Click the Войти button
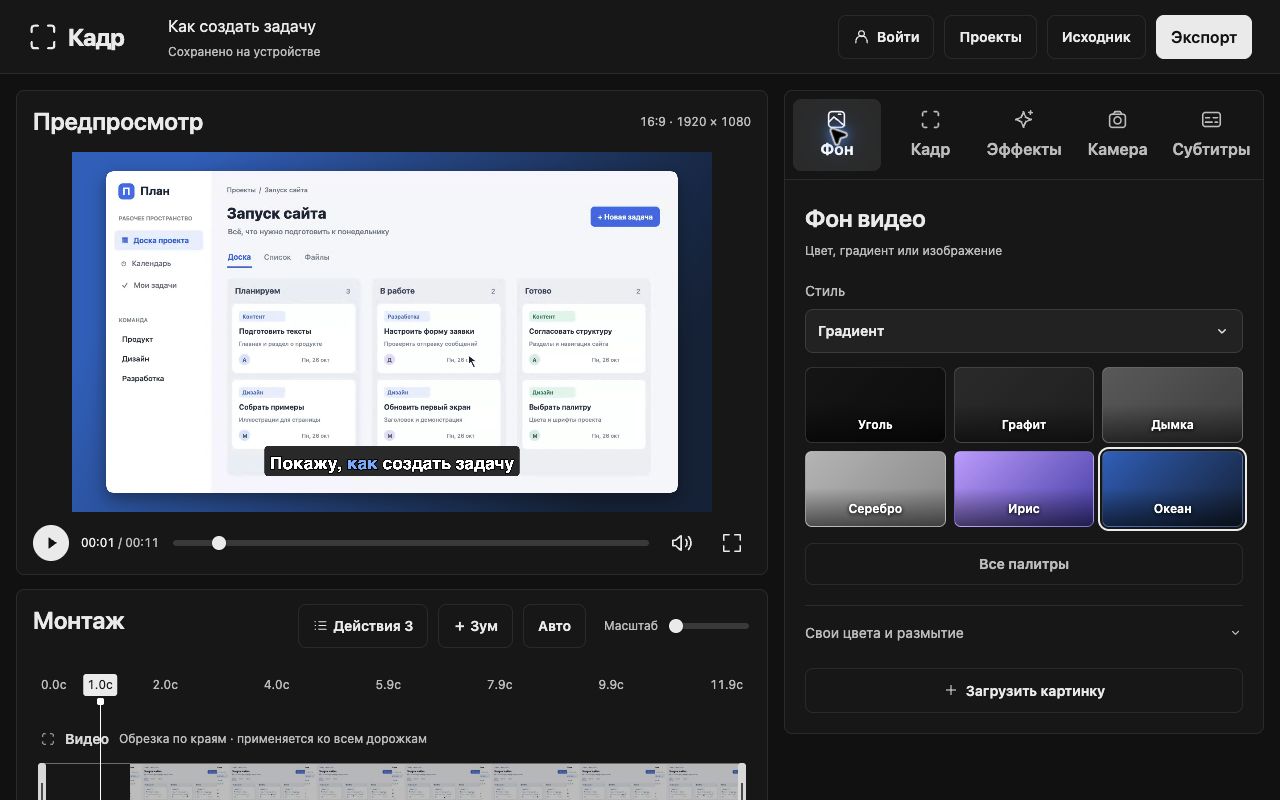The width and height of the screenshot is (1280, 800). click(x=886, y=37)
